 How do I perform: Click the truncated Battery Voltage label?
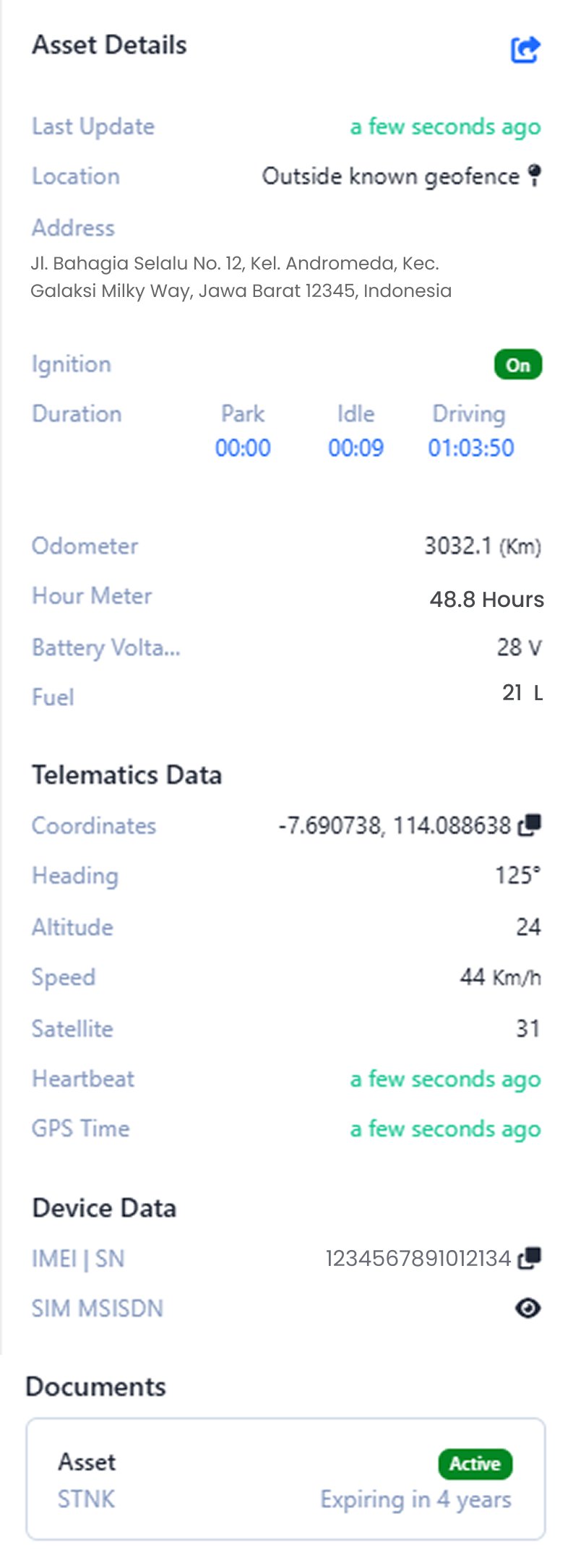click(x=106, y=647)
